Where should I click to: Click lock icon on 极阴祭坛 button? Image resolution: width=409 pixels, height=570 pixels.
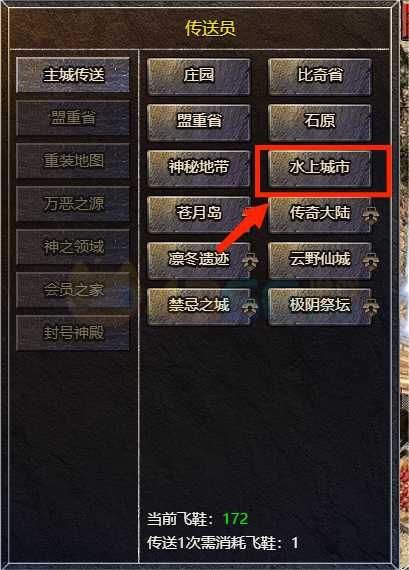click(x=370, y=308)
